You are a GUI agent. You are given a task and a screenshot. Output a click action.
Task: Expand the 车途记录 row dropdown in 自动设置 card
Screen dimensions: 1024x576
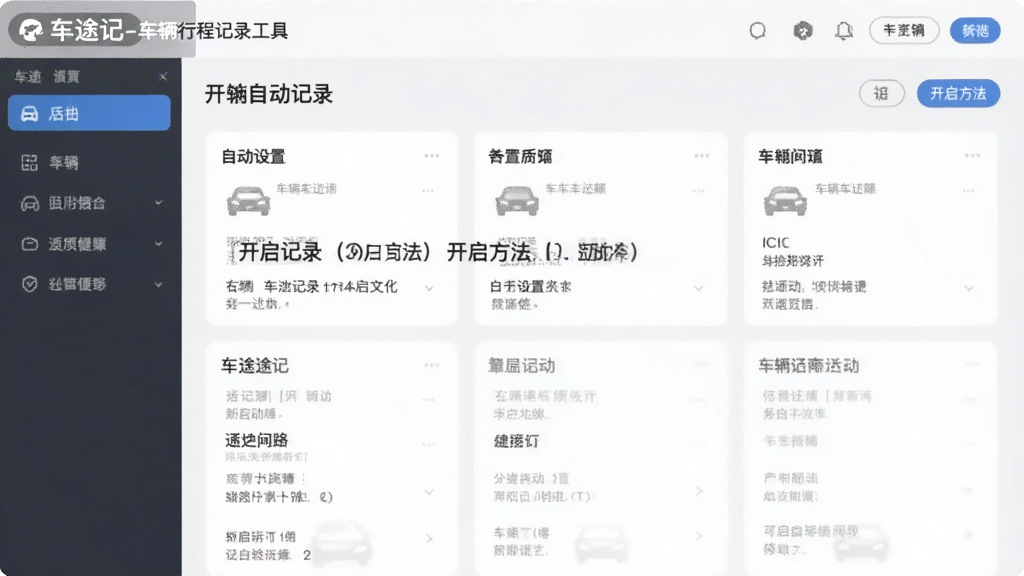click(429, 288)
